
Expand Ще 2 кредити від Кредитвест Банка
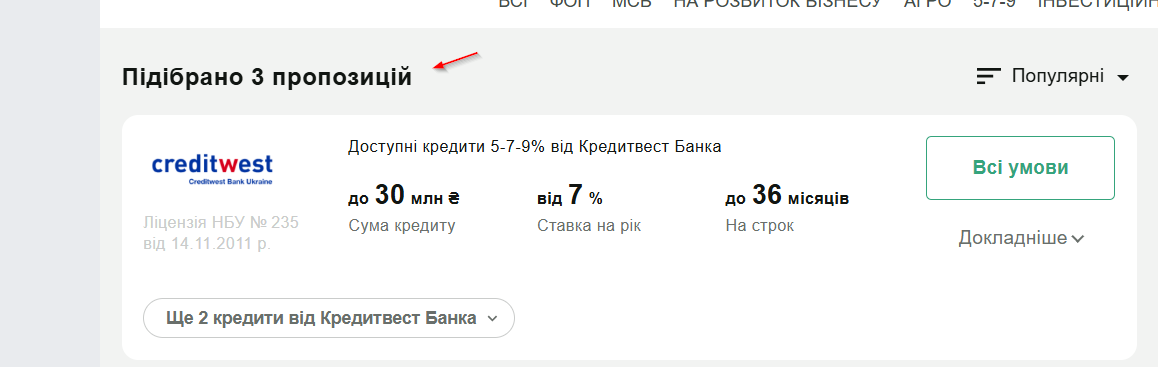click(x=329, y=318)
